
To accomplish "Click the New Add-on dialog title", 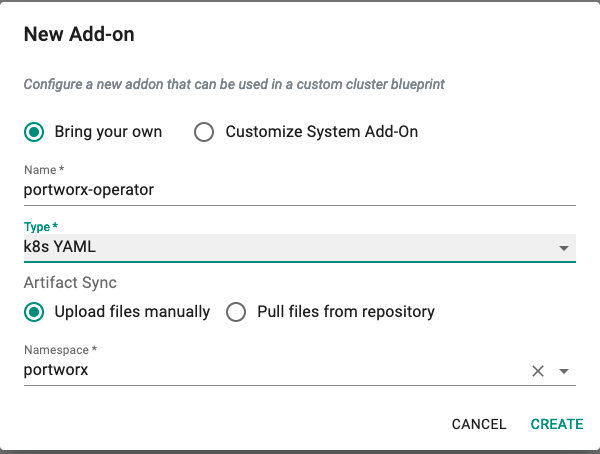I will [x=79, y=34].
